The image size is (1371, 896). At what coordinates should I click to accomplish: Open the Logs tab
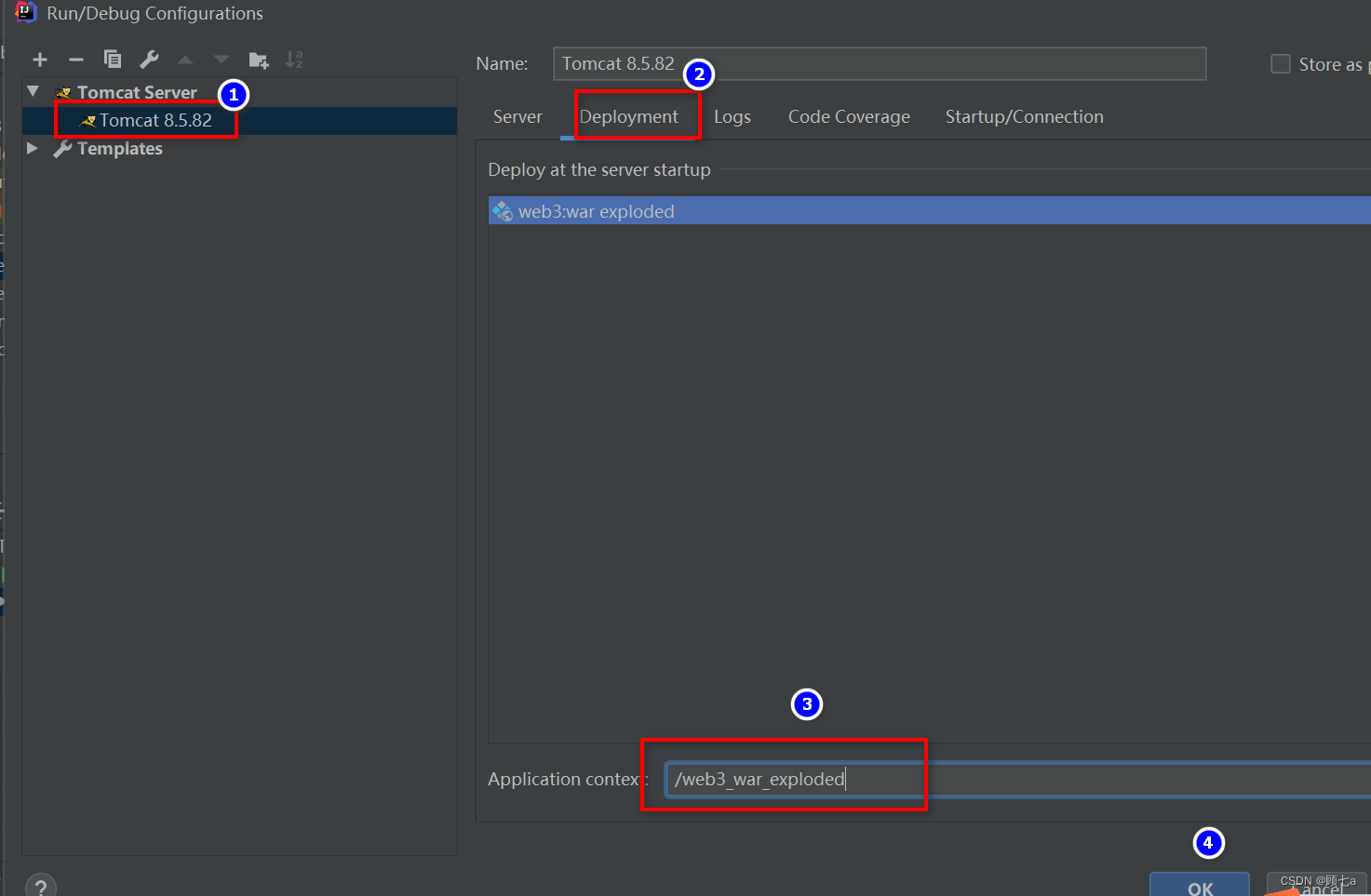tap(733, 116)
